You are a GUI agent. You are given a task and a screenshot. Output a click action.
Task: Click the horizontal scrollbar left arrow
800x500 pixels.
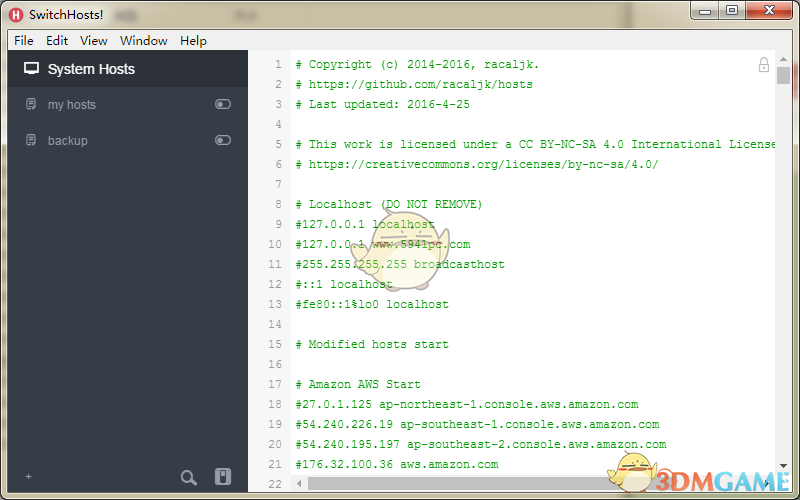(299, 483)
